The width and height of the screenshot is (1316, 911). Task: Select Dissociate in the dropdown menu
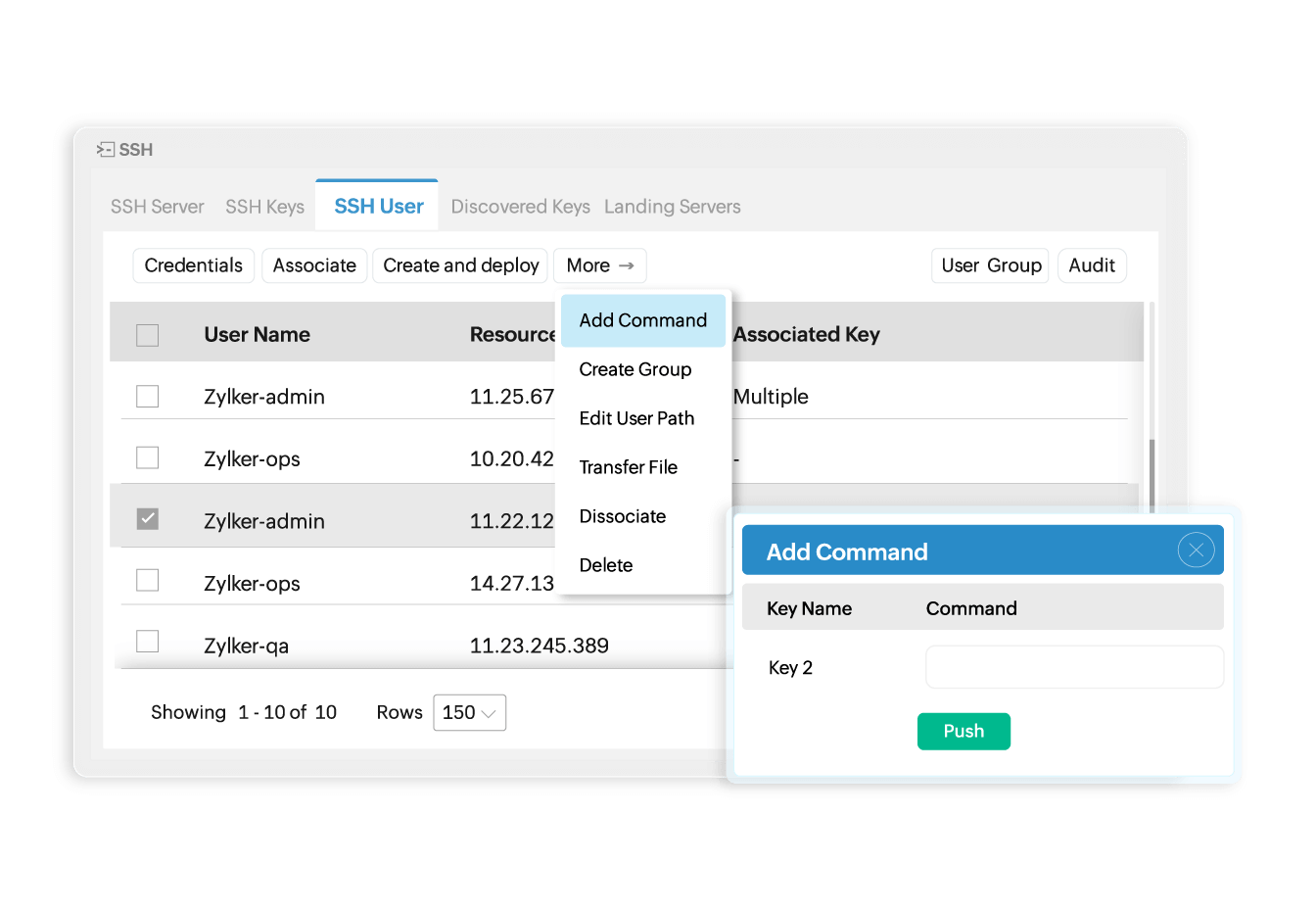[623, 516]
